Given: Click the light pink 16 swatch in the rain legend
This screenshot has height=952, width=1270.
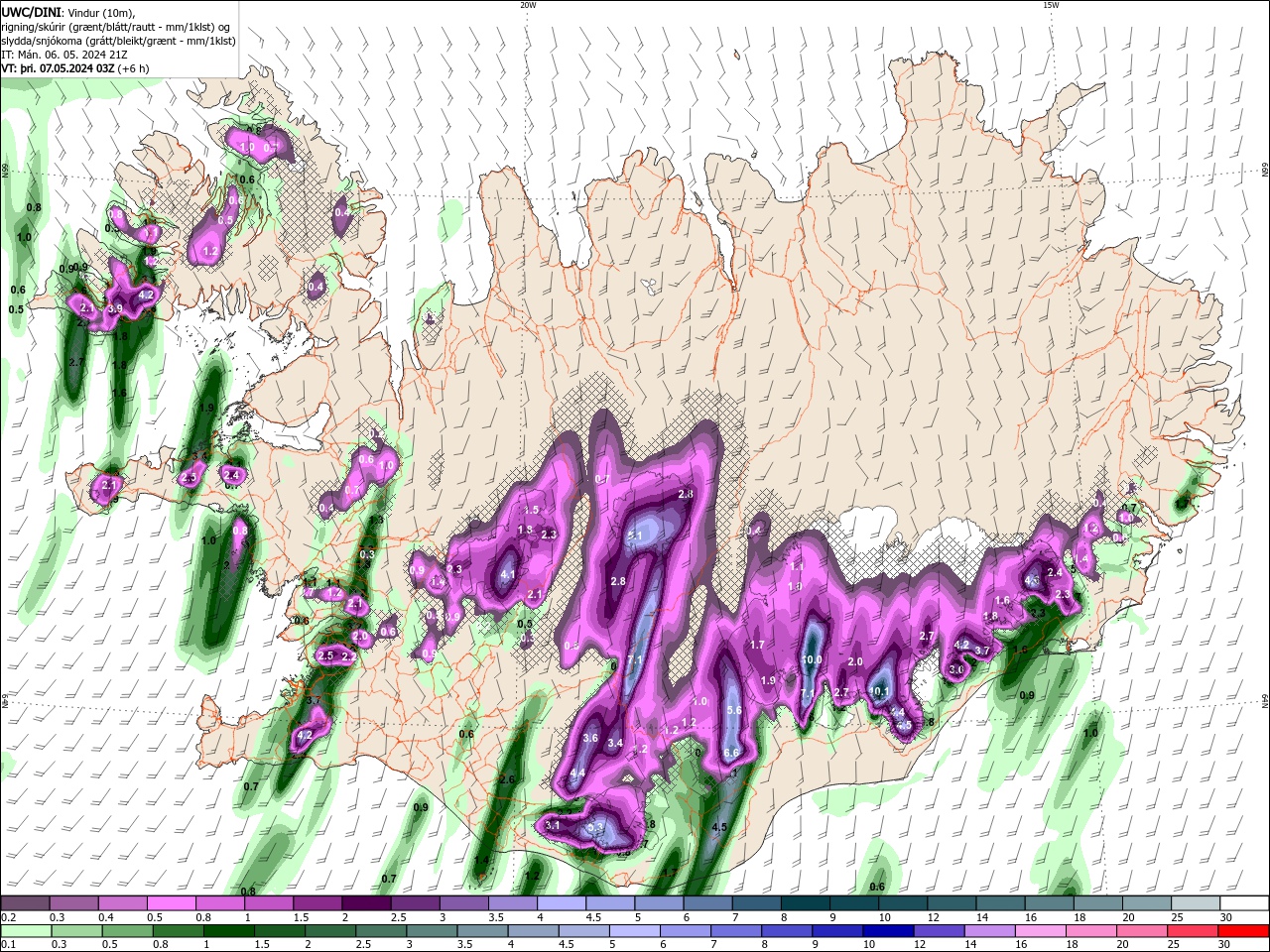Looking at the screenshot, I should tap(1042, 931).
